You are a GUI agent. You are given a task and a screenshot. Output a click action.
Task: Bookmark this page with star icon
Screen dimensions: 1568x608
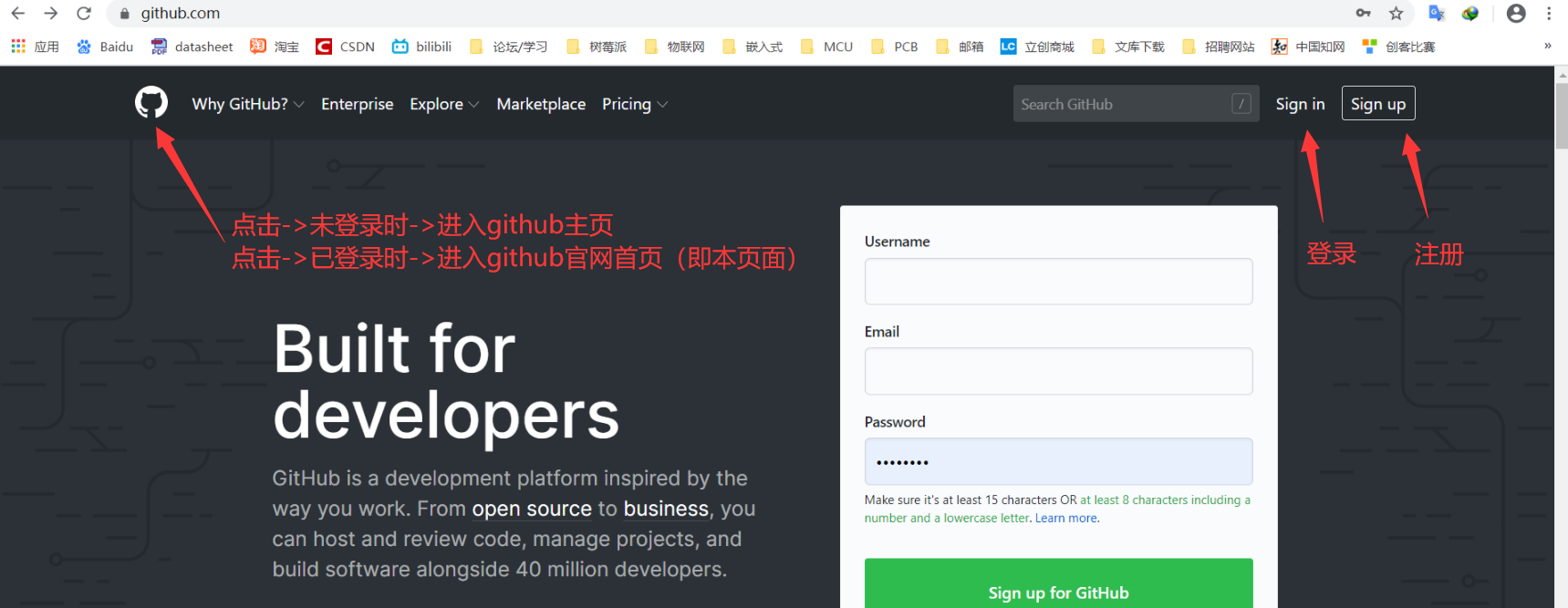1397,13
